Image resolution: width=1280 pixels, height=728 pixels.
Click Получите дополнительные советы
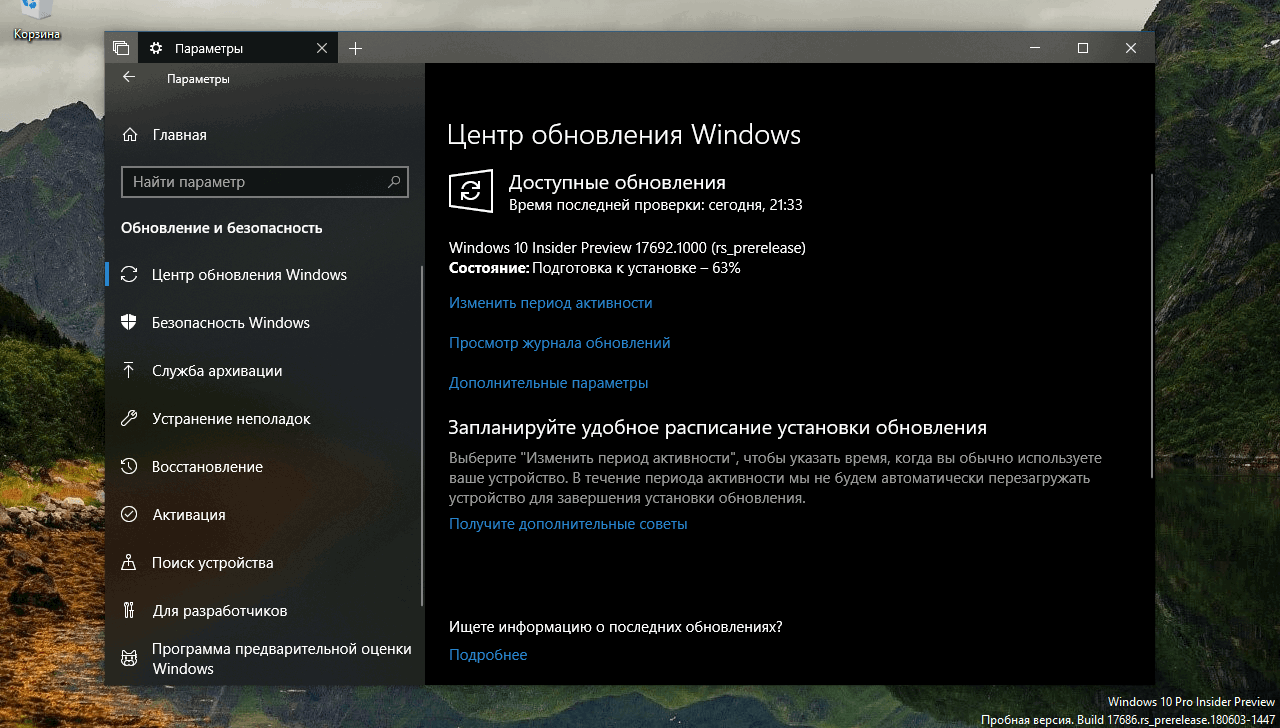(568, 523)
